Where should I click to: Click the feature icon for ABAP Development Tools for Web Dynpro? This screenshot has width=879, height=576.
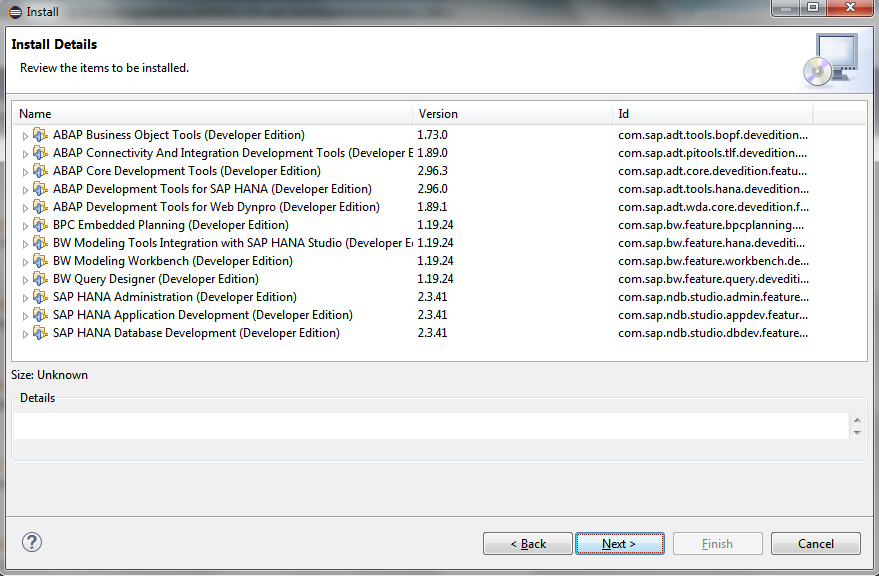(x=40, y=206)
